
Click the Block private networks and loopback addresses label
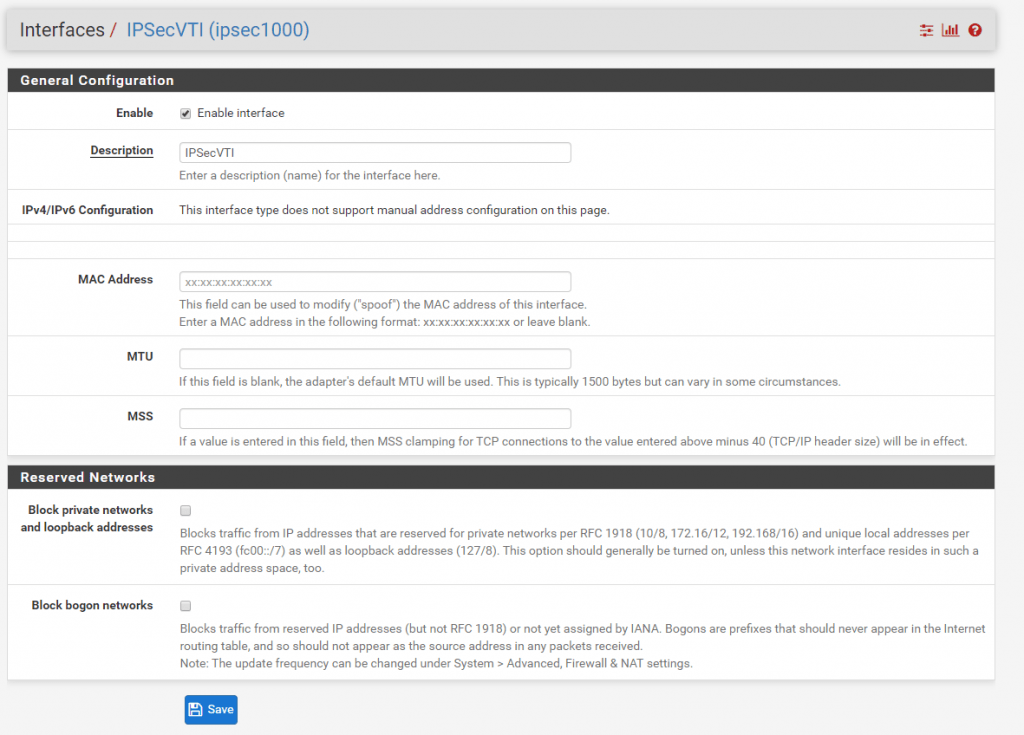(87, 518)
